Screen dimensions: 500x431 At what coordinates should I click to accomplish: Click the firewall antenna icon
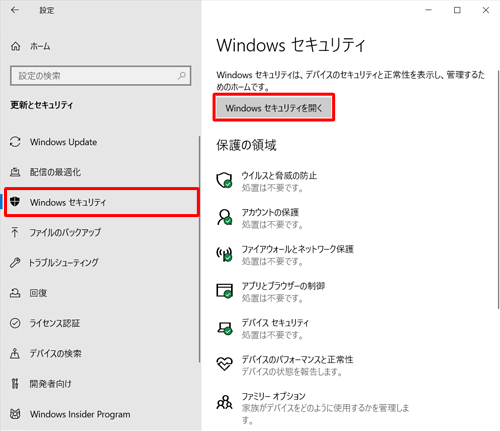tap(224, 254)
